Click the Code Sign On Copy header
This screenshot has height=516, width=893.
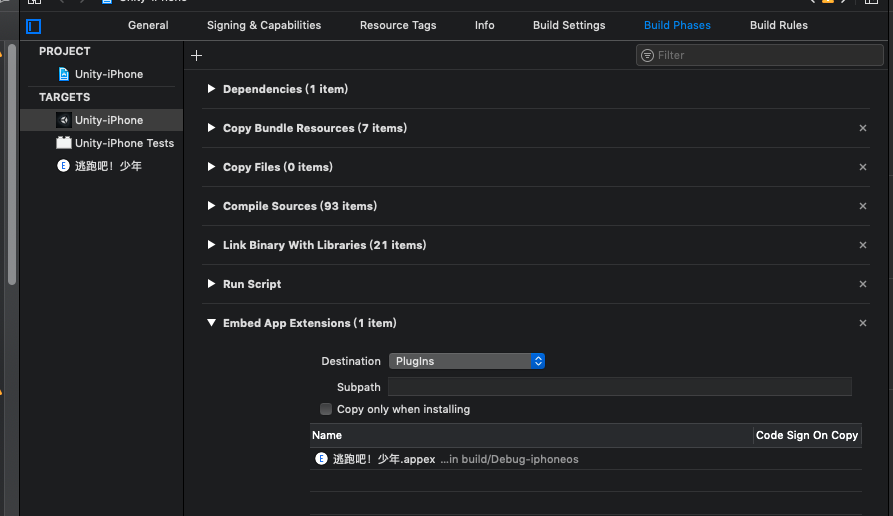(807, 435)
